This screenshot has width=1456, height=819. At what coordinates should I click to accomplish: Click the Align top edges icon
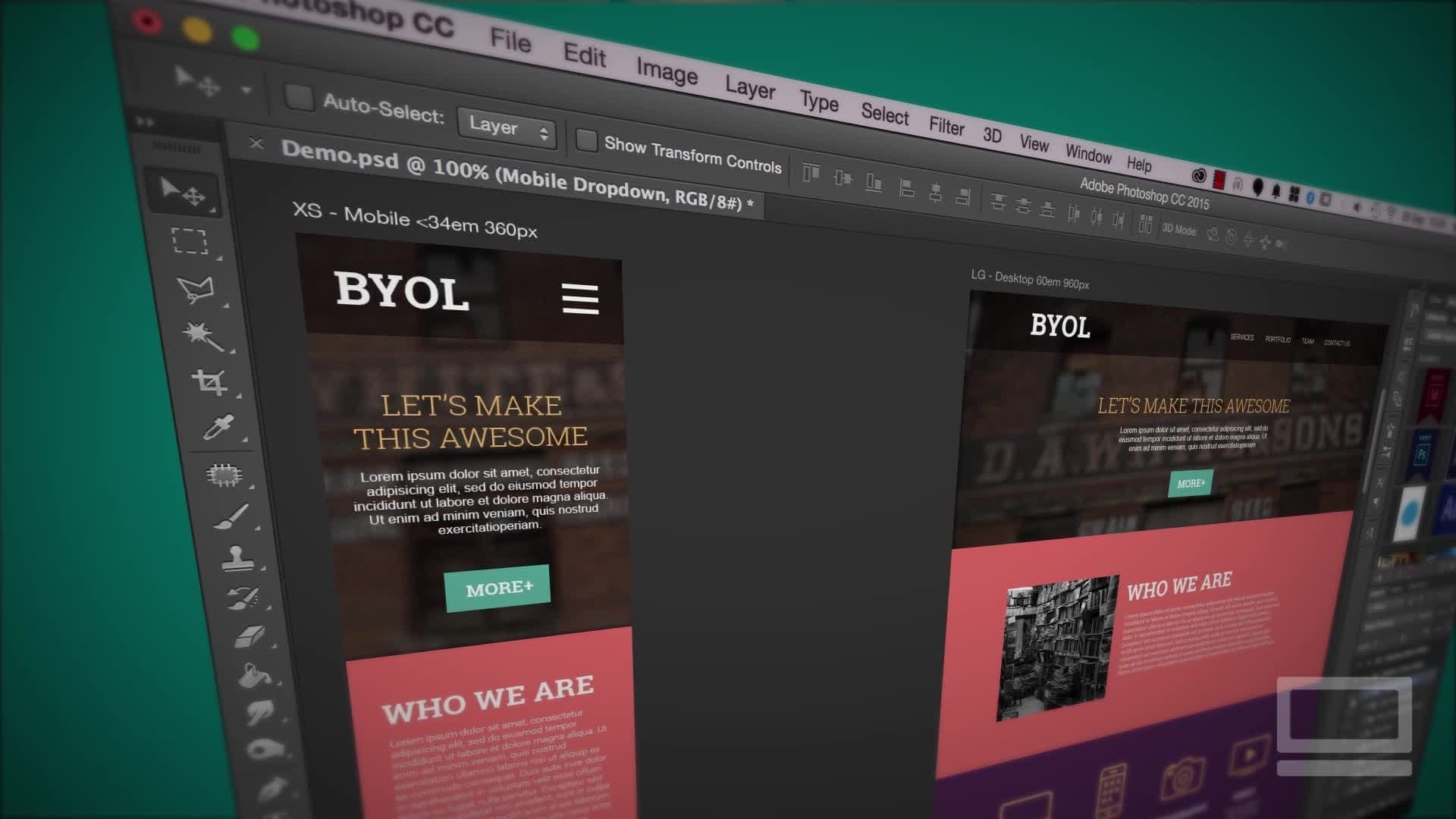tap(811, 174)
